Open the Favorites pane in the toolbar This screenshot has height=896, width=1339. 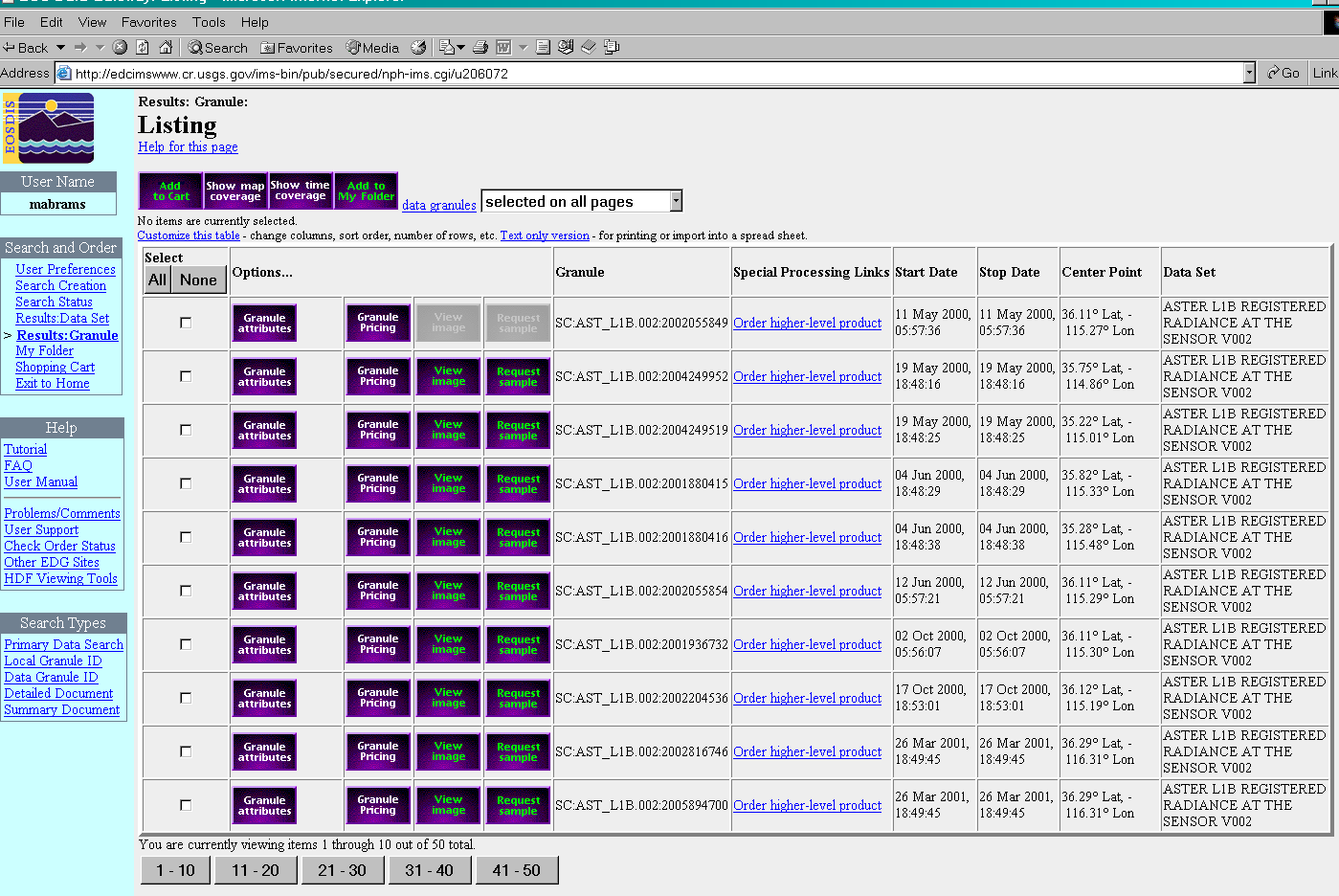click(x=297, y=47)
